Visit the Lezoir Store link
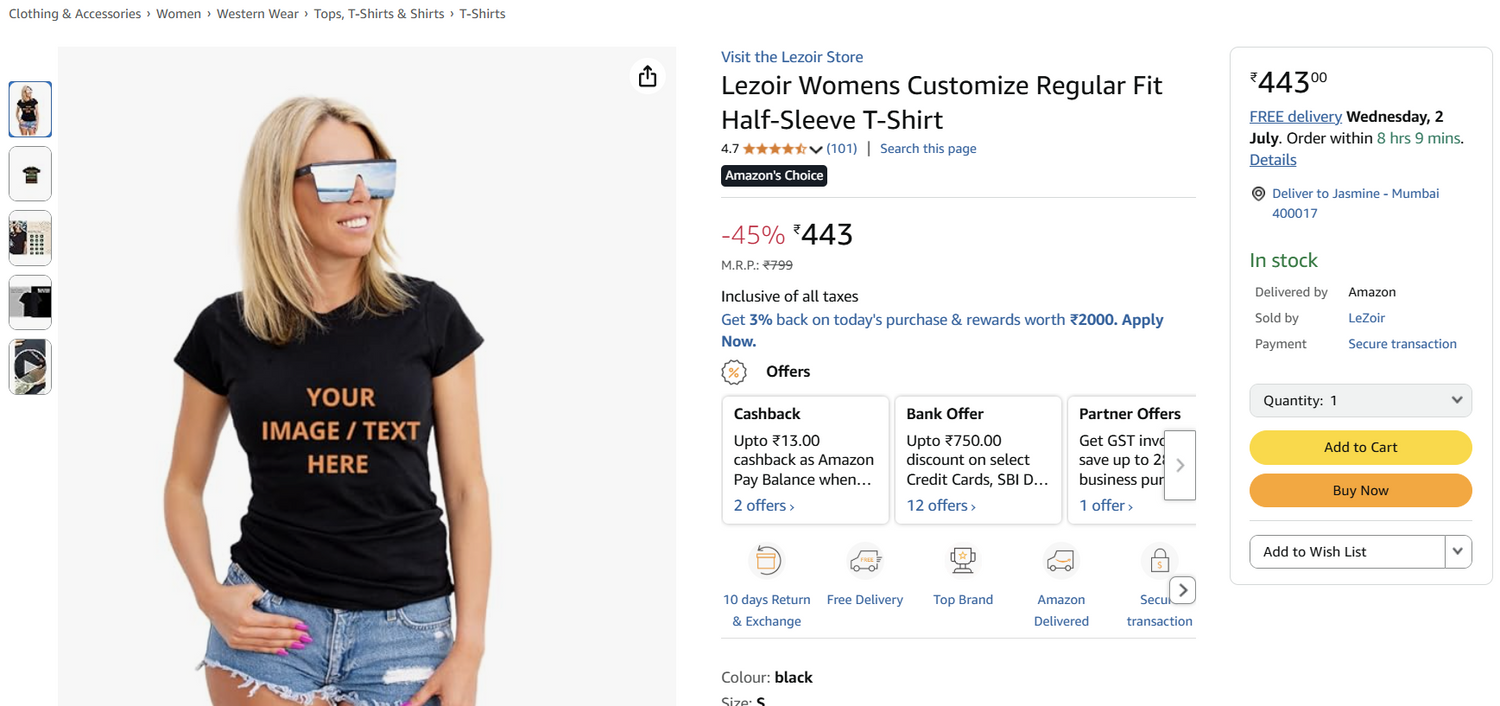 coord(792,57)
